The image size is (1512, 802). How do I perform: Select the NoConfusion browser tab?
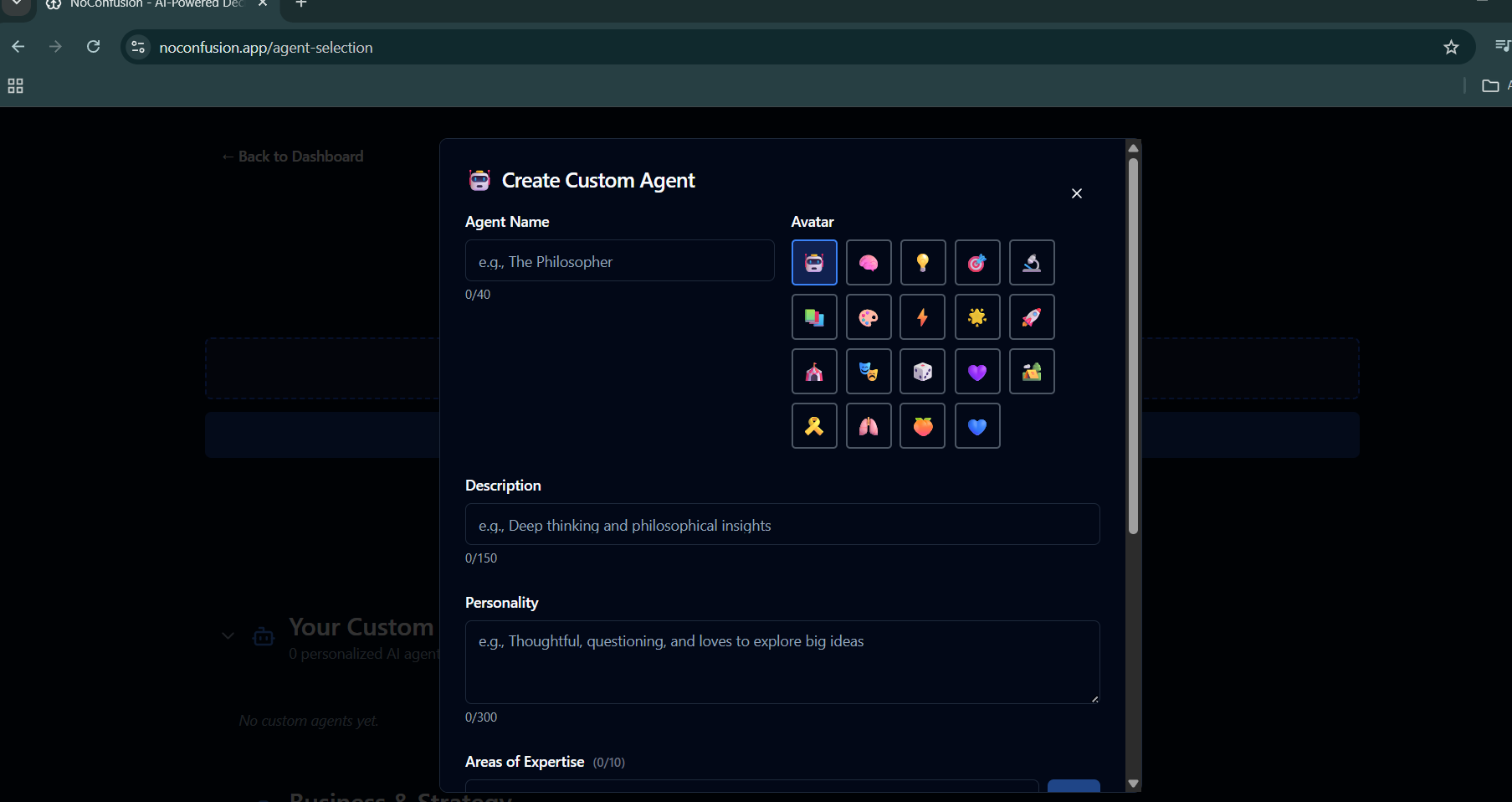coord(159,5)
